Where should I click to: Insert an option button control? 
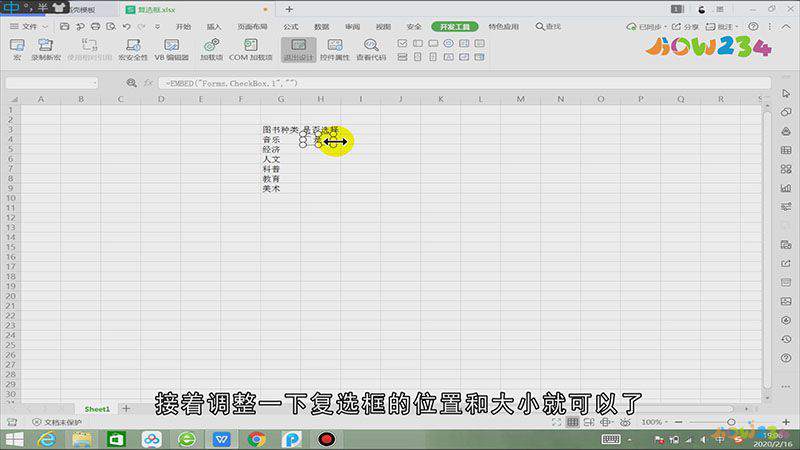(x=448, y=43)
